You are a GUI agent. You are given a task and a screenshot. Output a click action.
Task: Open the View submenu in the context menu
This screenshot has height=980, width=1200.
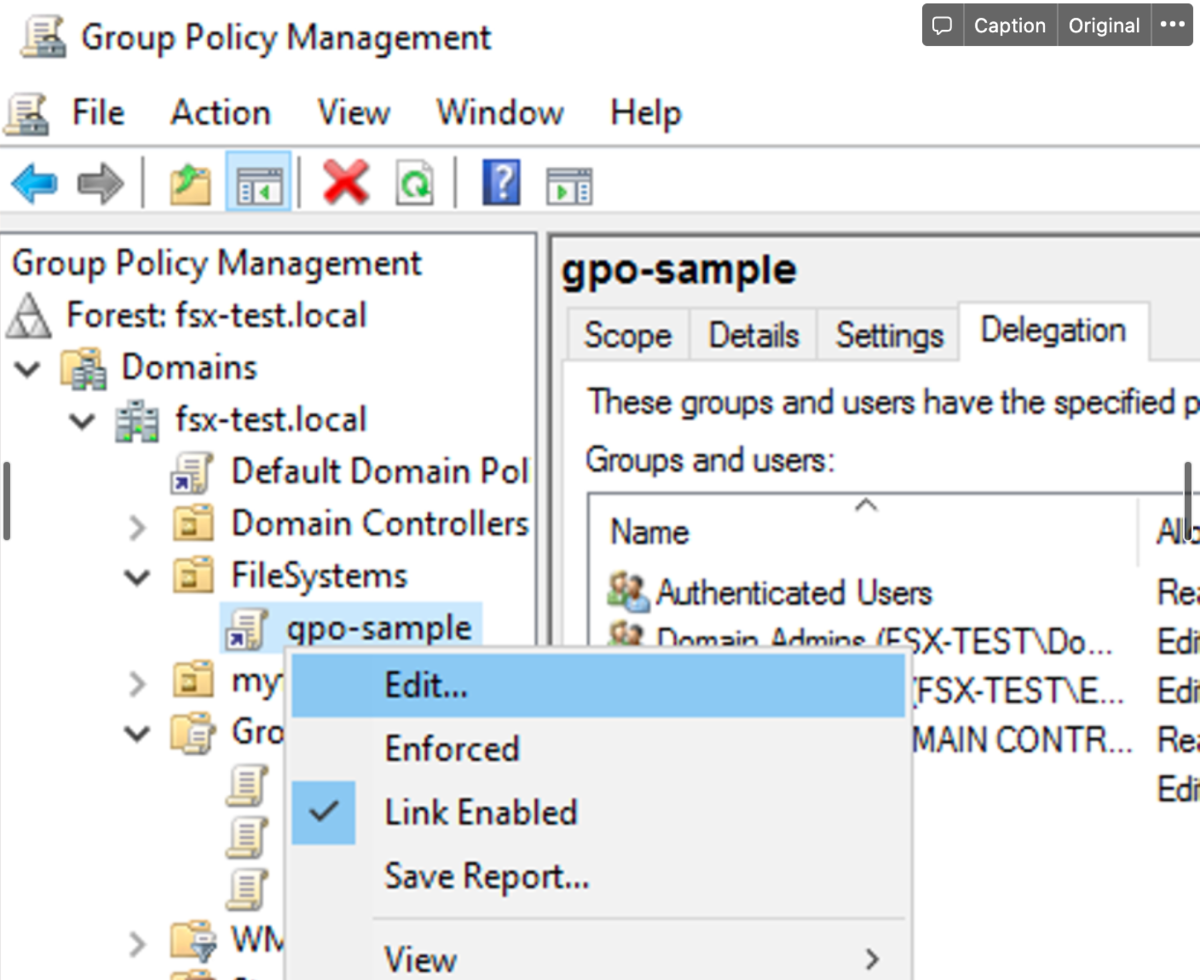tap(598, 958)
